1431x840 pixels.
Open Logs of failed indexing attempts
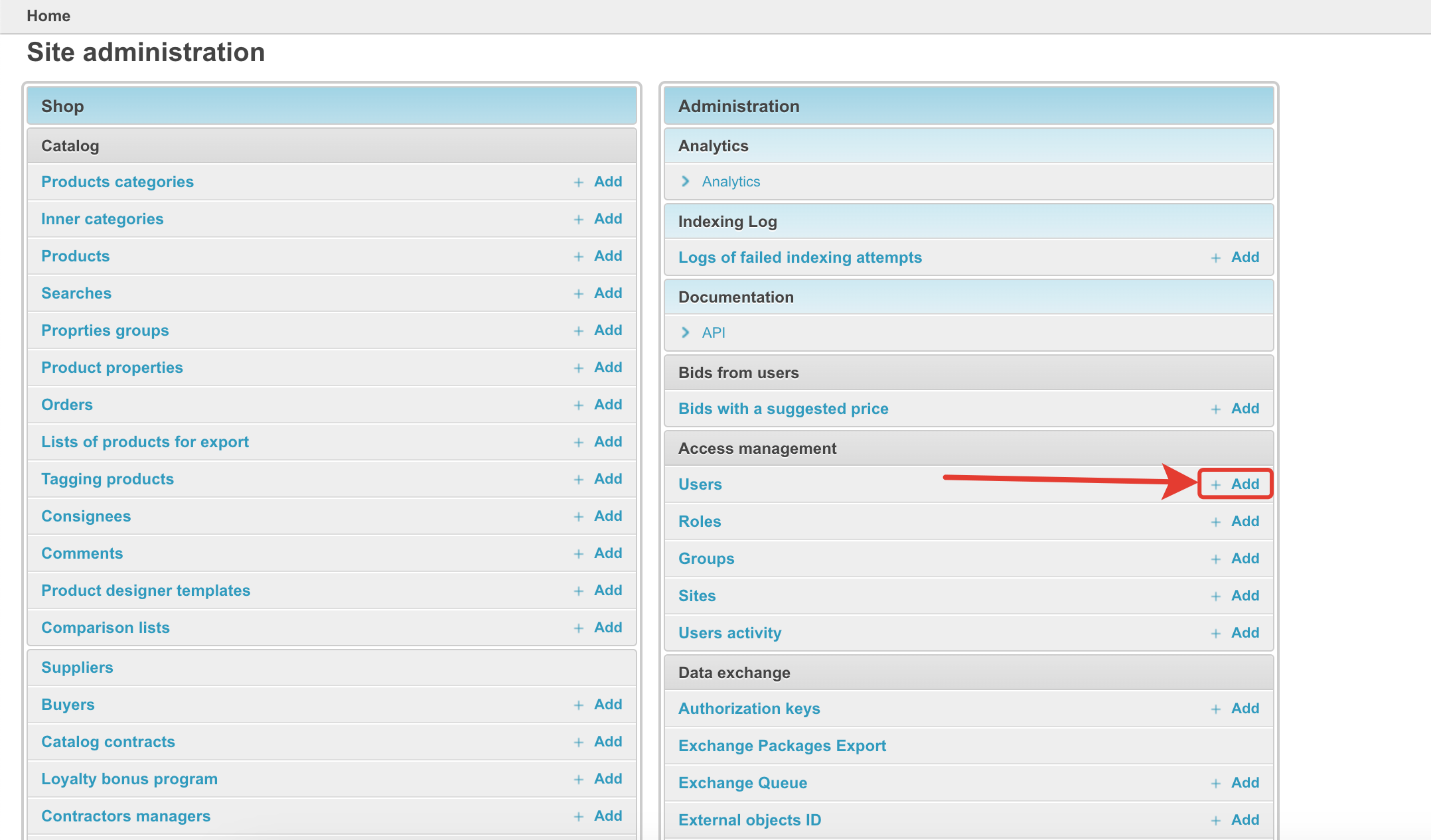tap(800, 257)
